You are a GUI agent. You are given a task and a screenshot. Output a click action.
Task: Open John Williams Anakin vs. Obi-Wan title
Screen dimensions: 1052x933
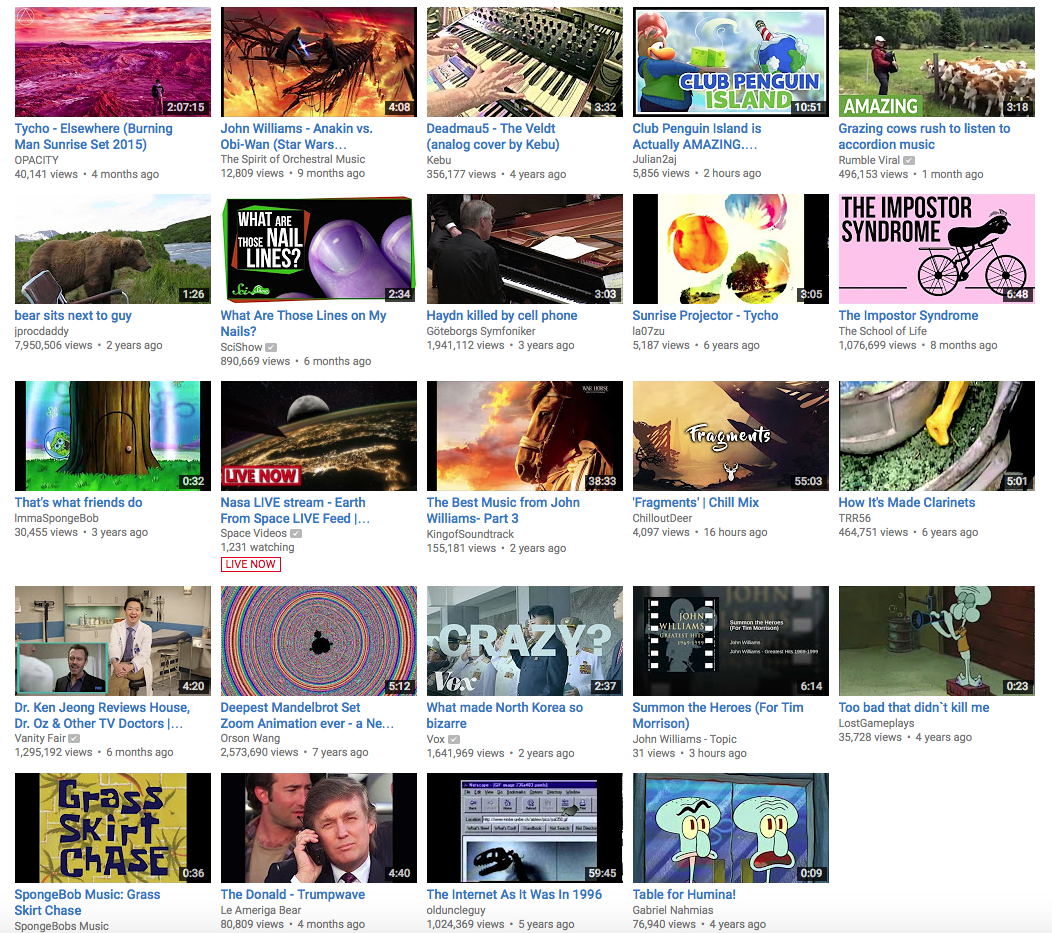[x=297, y=136]
